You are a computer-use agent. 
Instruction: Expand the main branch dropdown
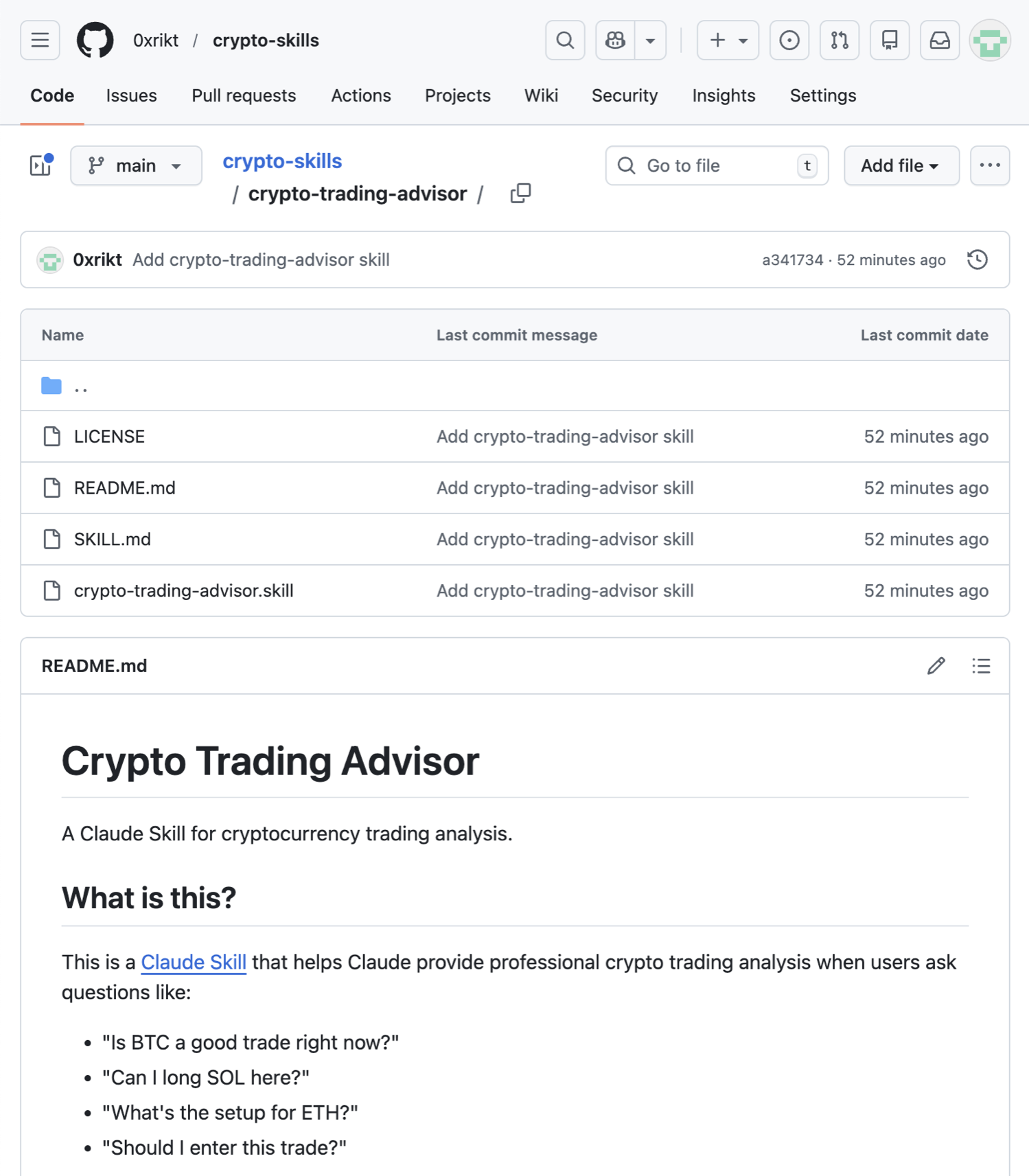click(136, 165)
